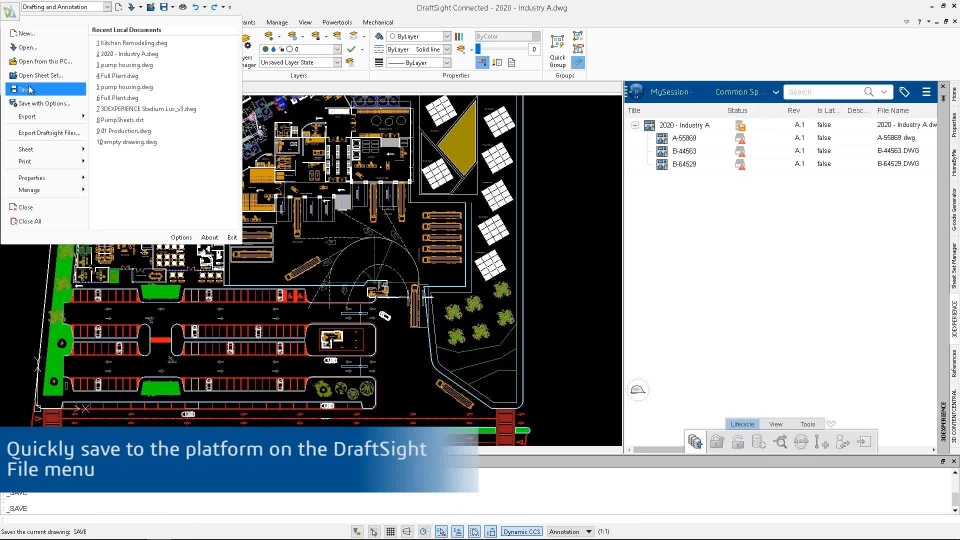The image size is (960, 540).
Task: Click the color books swatch icon
Action: (459, 36)
